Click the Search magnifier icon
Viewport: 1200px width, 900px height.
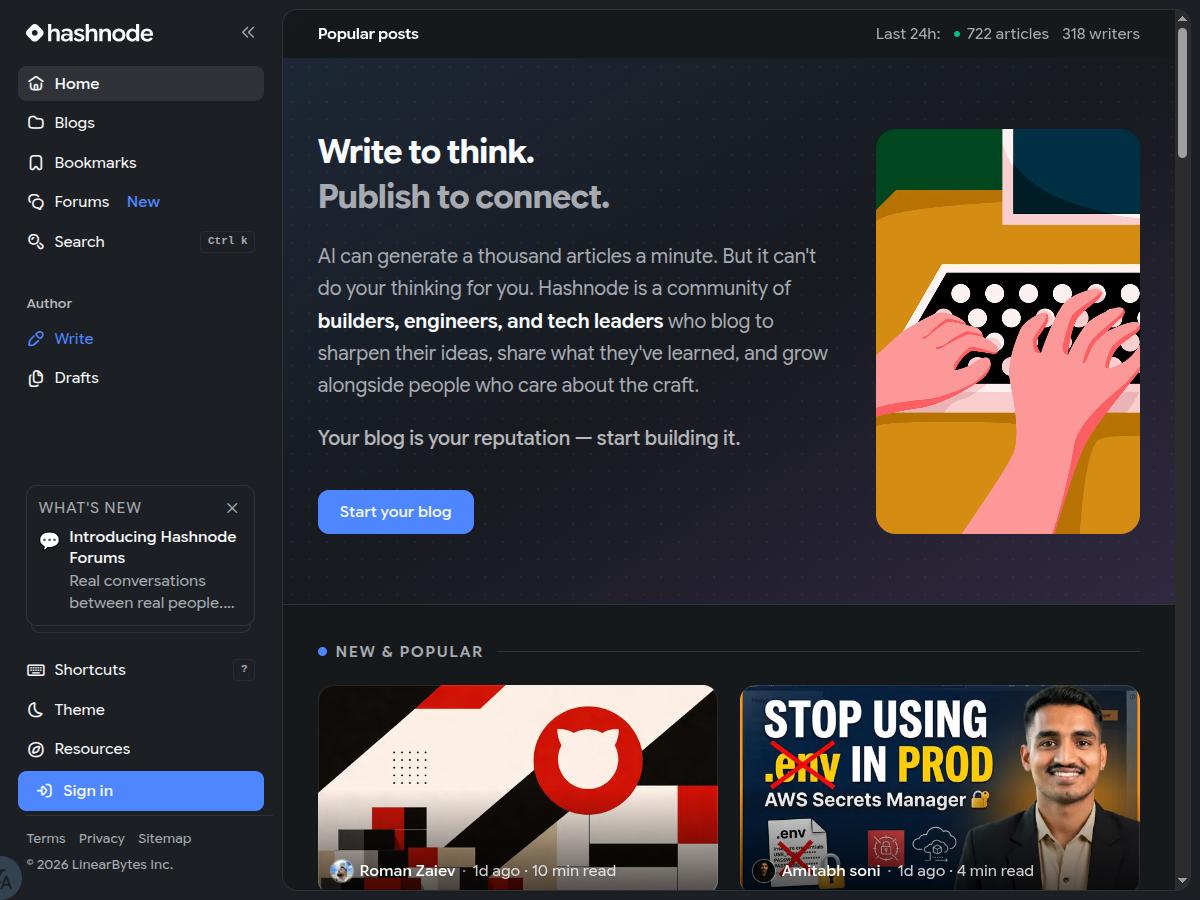[36, 242]
